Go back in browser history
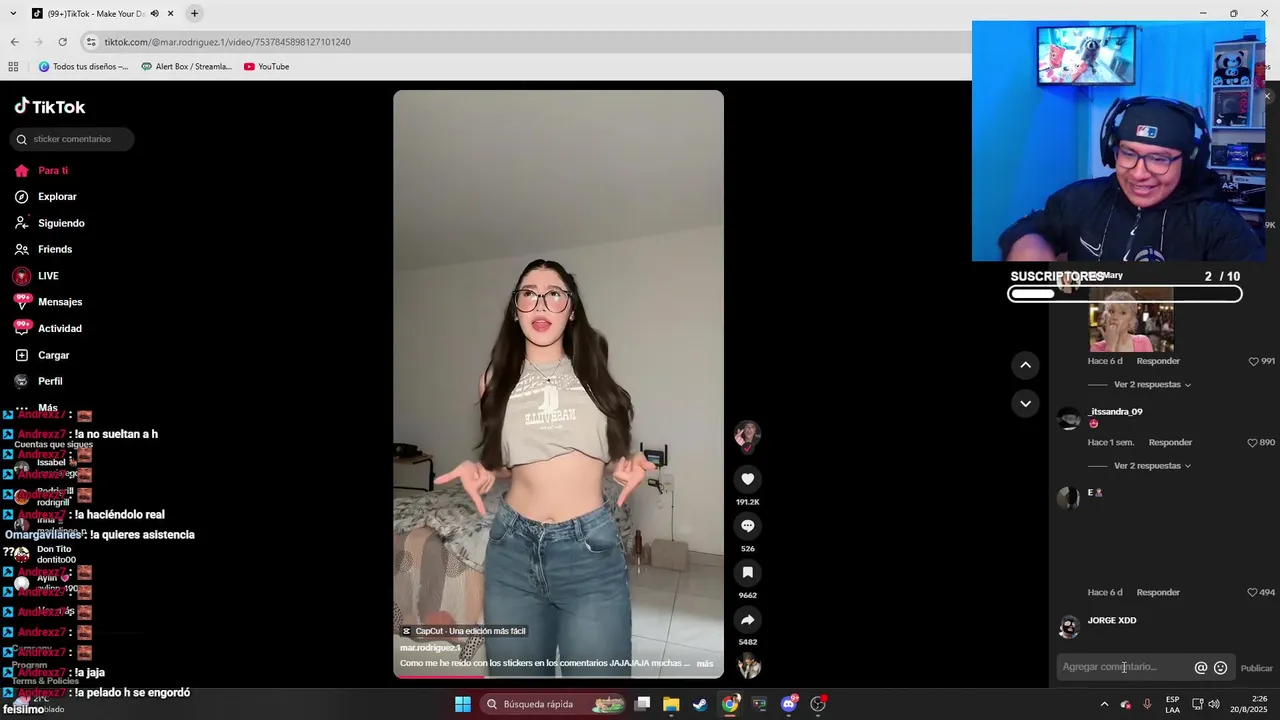Image resolution: width=1280 pixels, height=720 pixels. click(x=14, y=42)
